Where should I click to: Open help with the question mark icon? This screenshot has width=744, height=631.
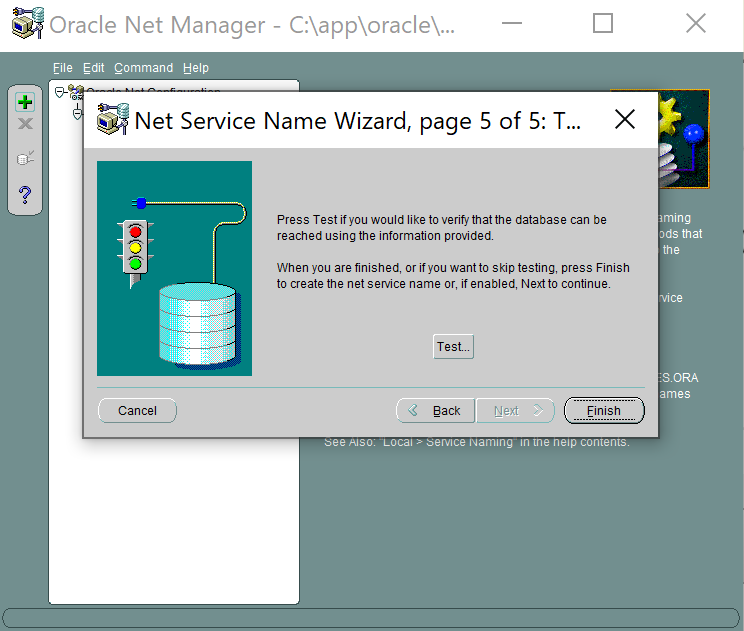(26, 194)
